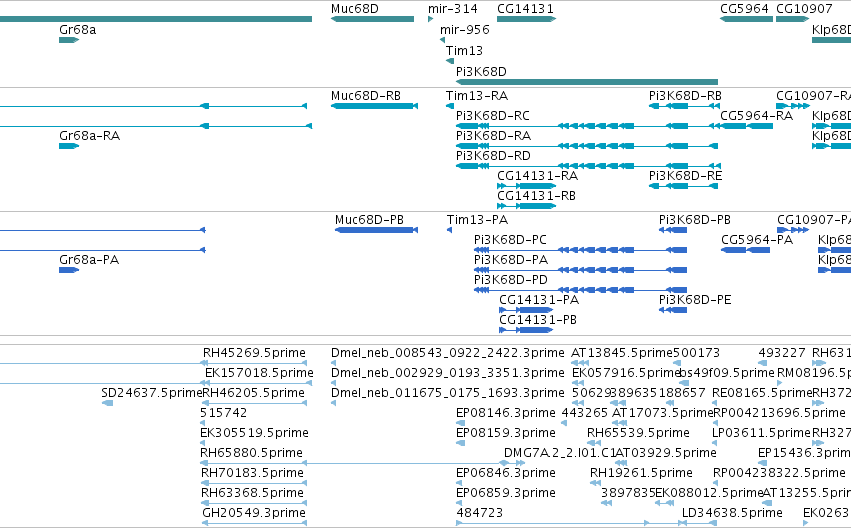851x528 pixels.
Task: Select the RH70183.5prime EST label
Action: tap(252, 473)
